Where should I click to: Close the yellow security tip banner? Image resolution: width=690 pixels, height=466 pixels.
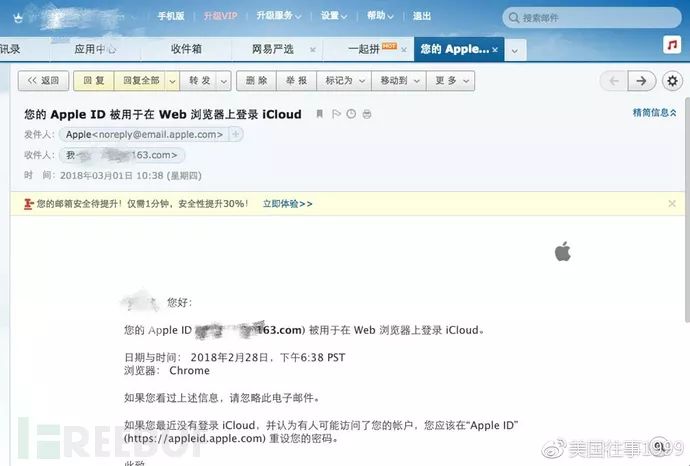click(672, 203)
